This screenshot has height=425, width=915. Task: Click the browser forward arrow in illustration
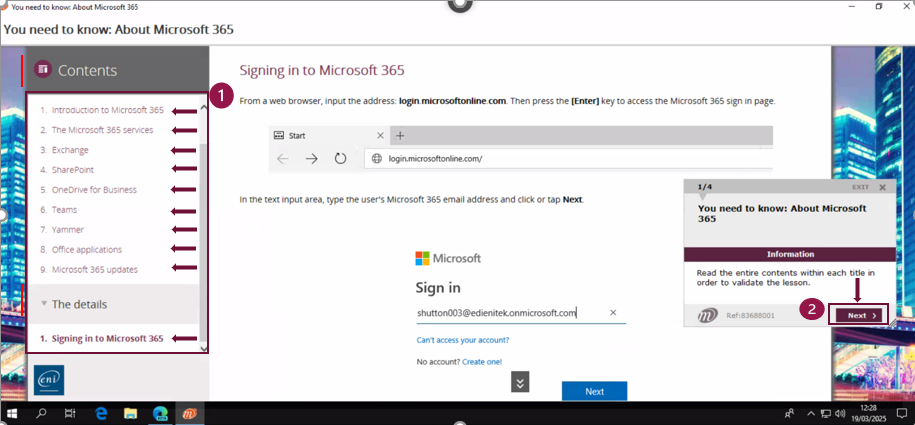[x=312, y=158]
